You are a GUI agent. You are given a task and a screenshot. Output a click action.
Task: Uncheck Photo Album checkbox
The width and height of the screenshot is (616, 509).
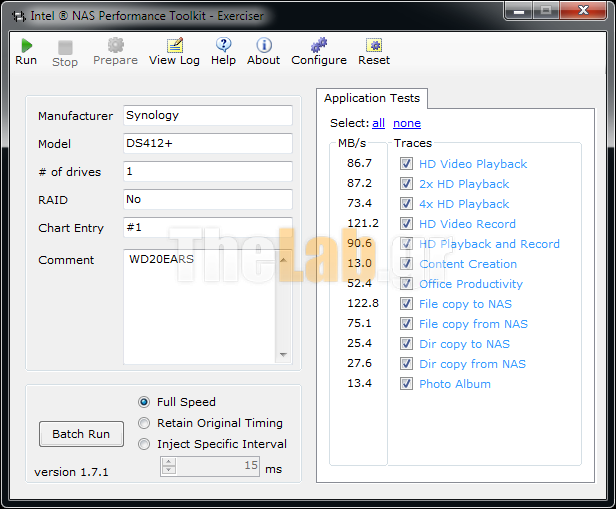[406, 384]
